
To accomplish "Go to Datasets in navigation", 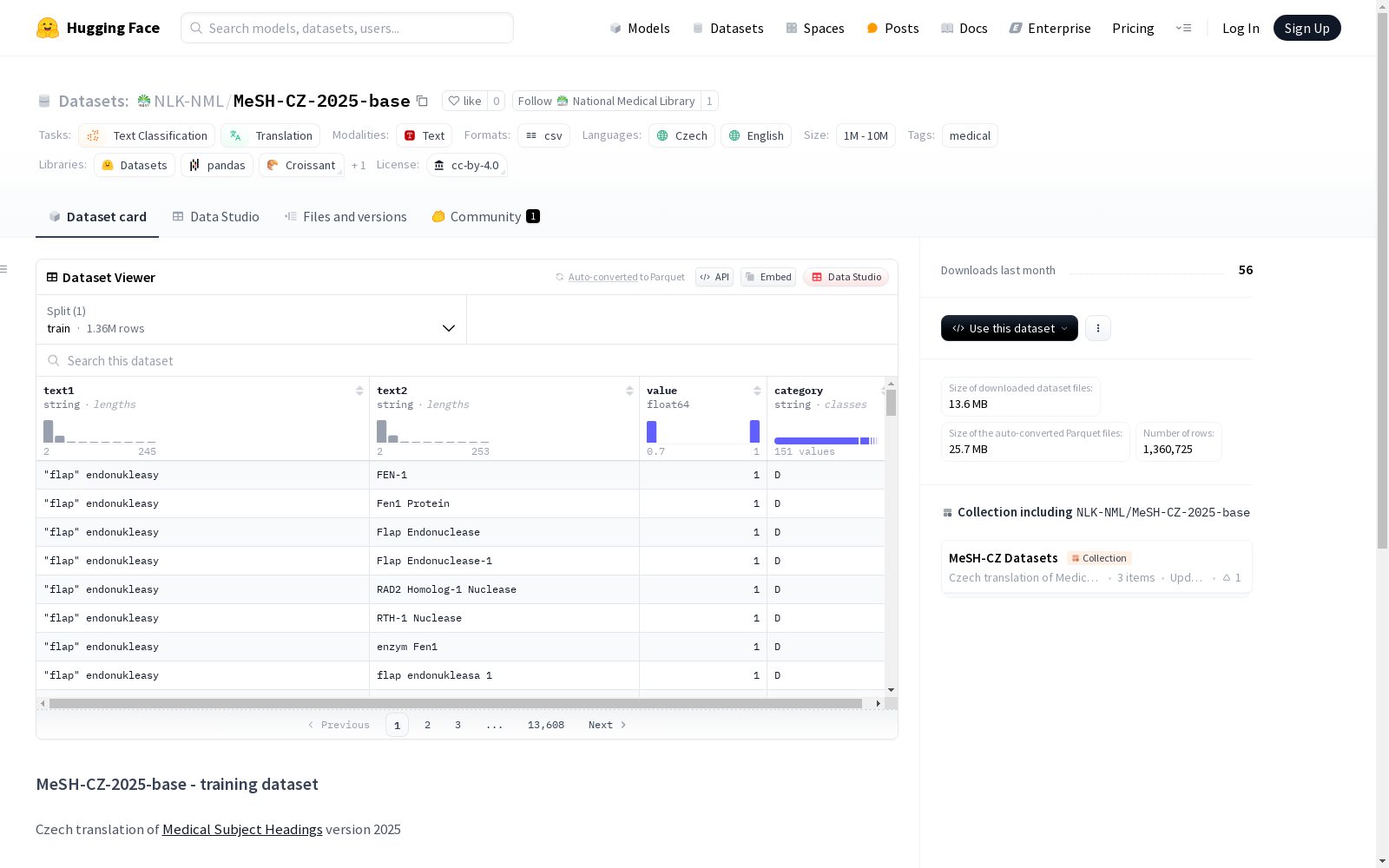I will tap(727, 28).
